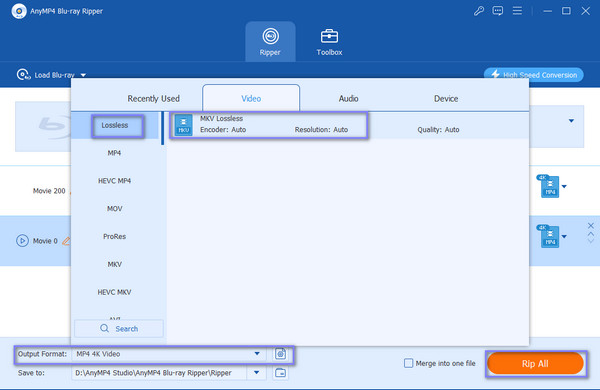This screenshot has height=390, width=600.
Task: Open the Toolbox tab
Action: pyautogui.click(x=329, y=41)
